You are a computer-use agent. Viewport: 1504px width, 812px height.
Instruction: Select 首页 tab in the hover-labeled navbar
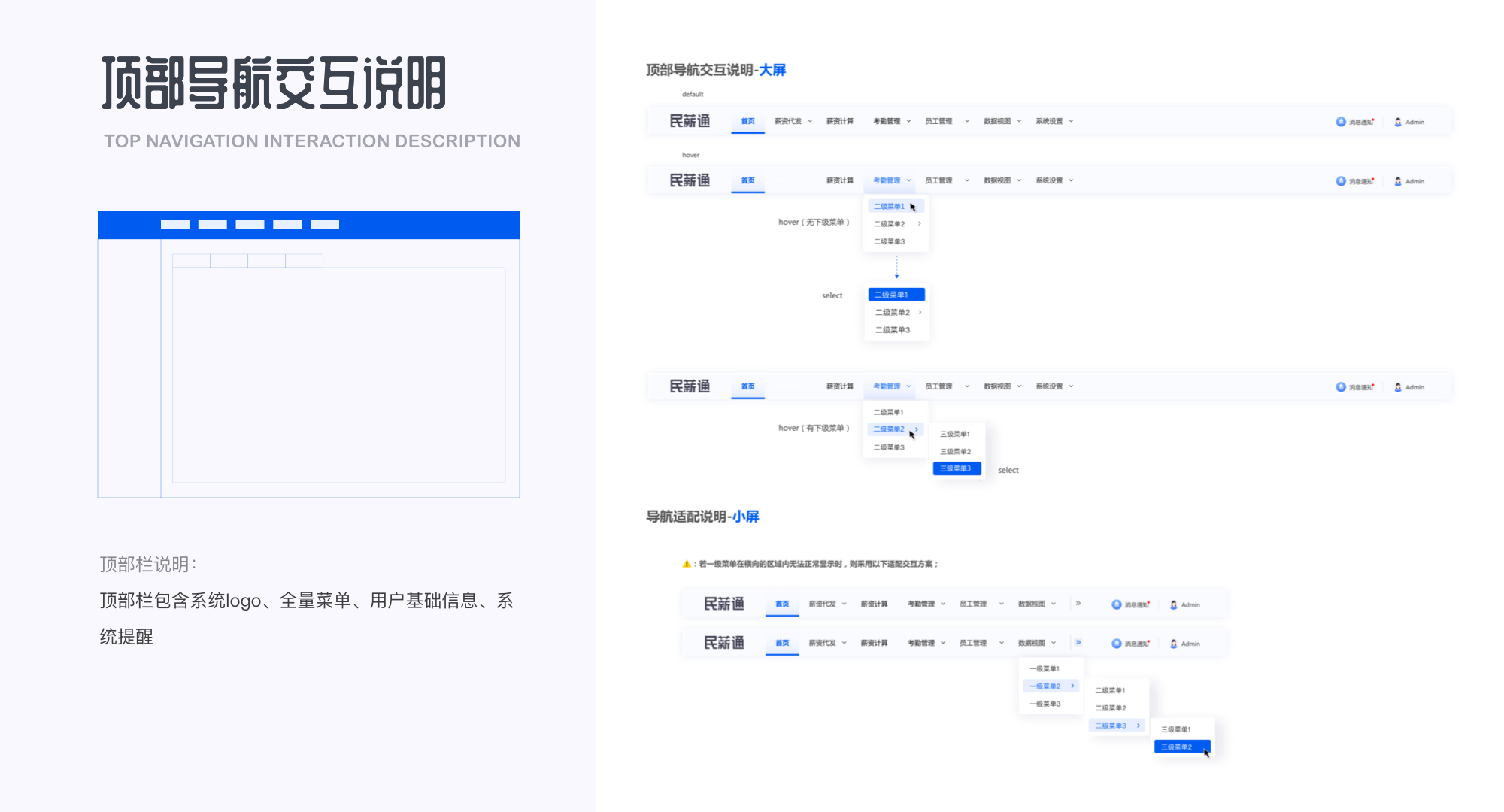tap(747, 180)
